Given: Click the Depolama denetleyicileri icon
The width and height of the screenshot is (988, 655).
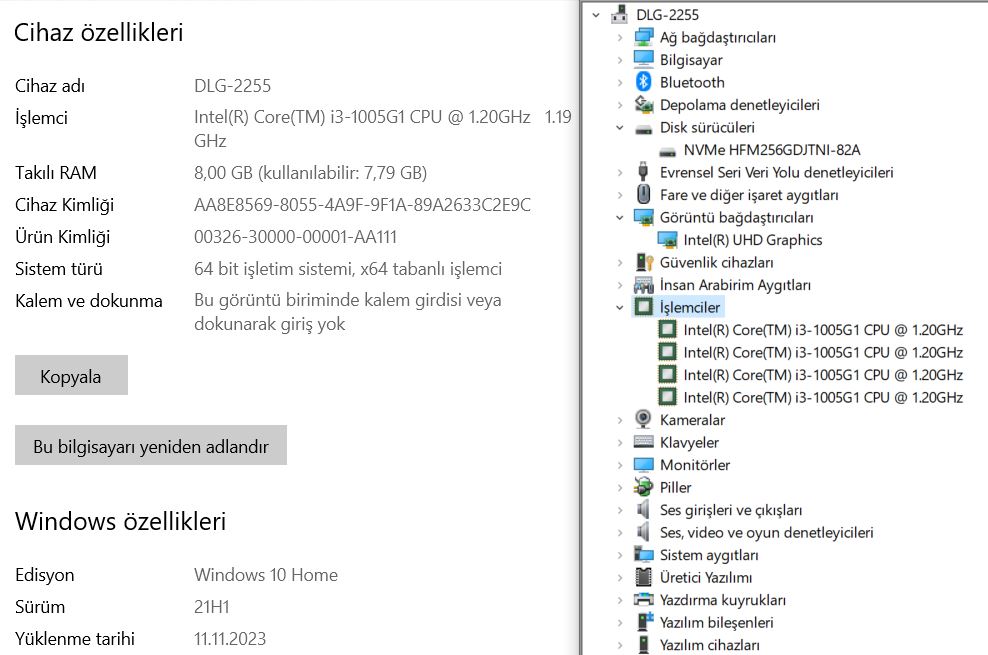Looking at the screenshot, I should pyautogui.click(x=643, y=105).
